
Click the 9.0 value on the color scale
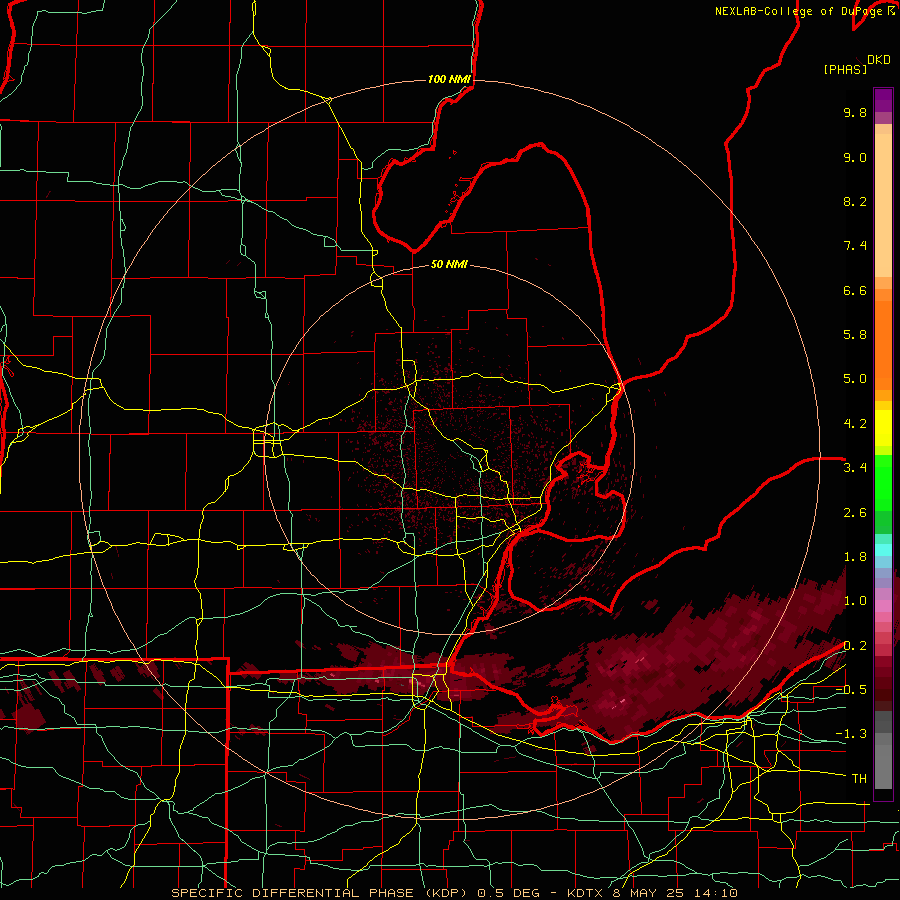tap(855, 157)
